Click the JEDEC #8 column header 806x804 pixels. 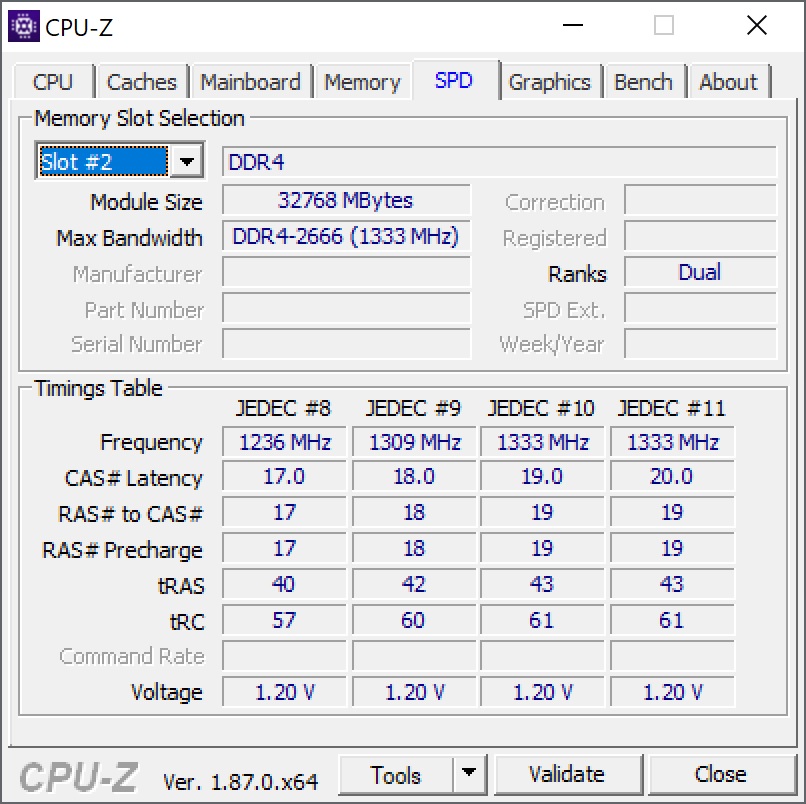point(283,409)
